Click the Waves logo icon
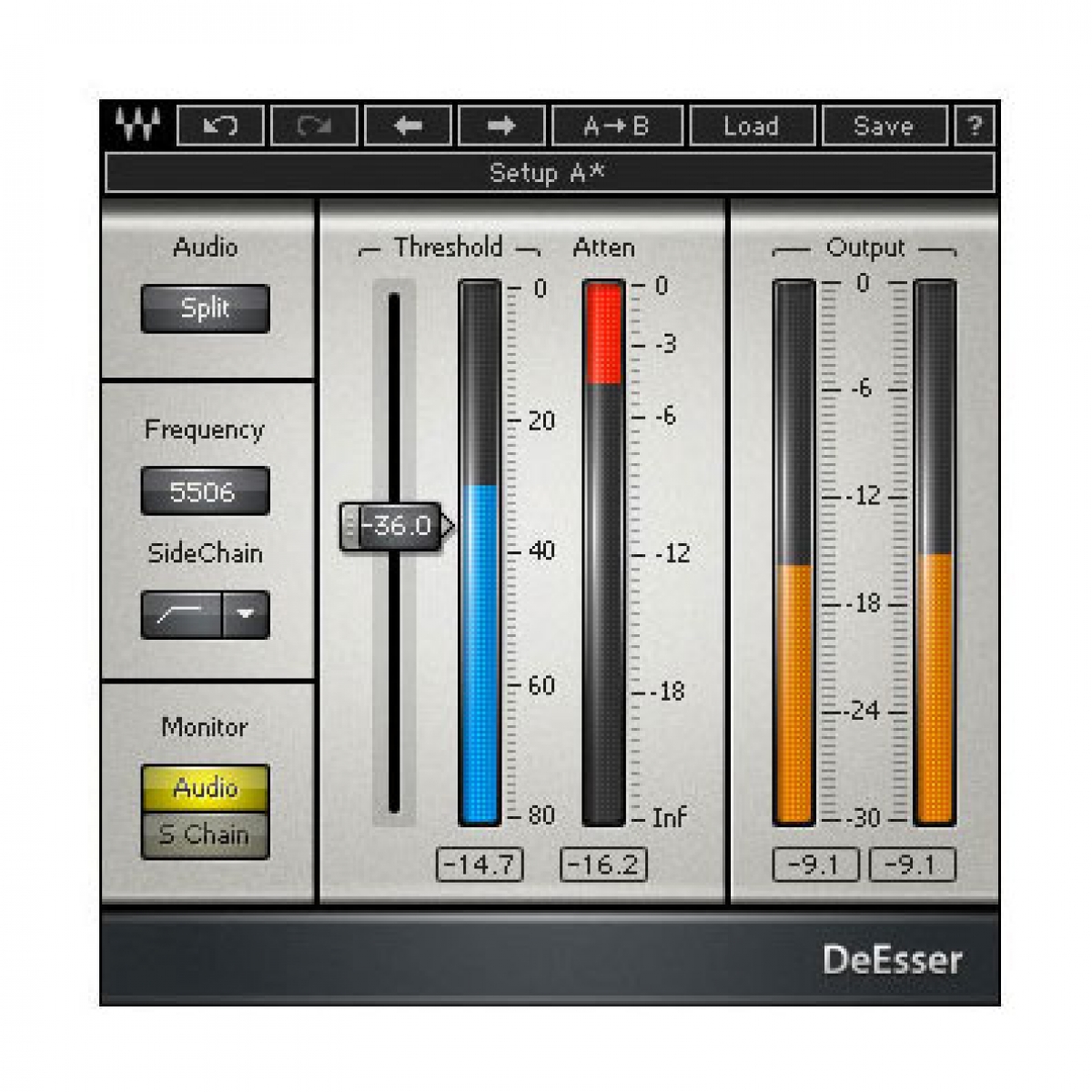Viewport: 1092px width, 1092px height. click(x=138, y=126)
